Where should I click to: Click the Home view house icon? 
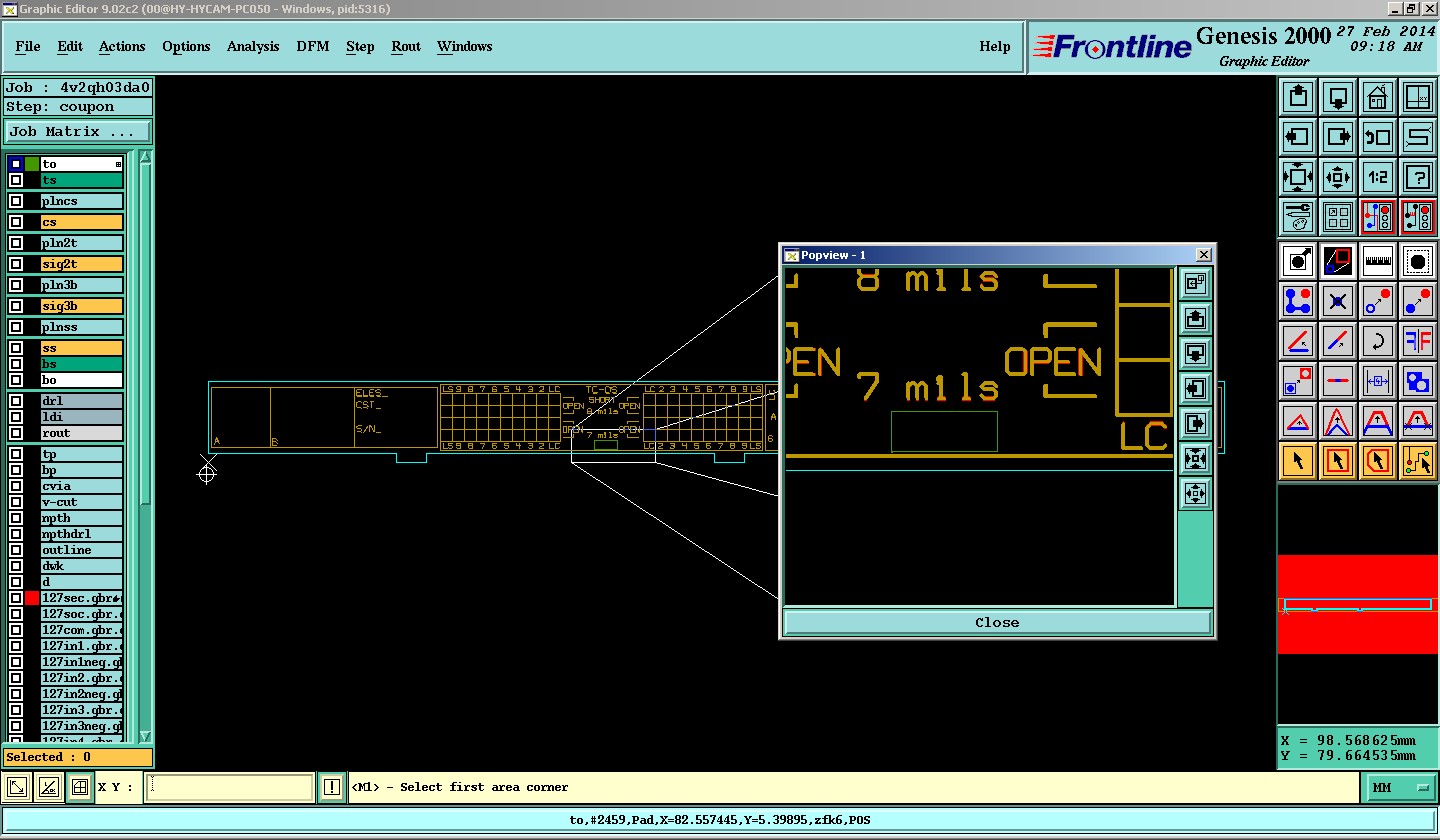click(1377, 98)
